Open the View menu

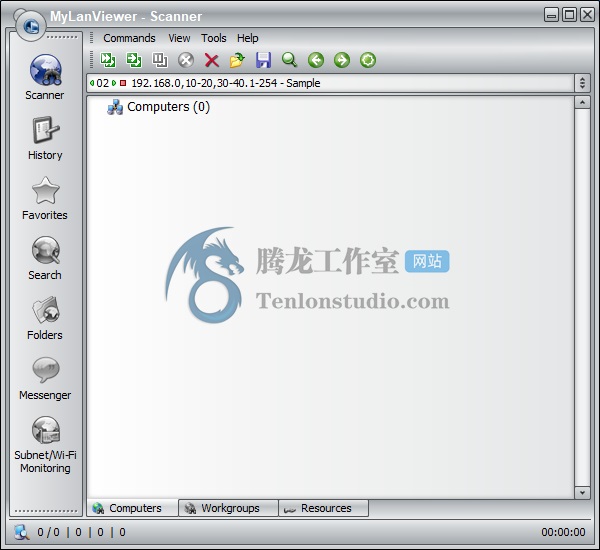coord(179,38)
